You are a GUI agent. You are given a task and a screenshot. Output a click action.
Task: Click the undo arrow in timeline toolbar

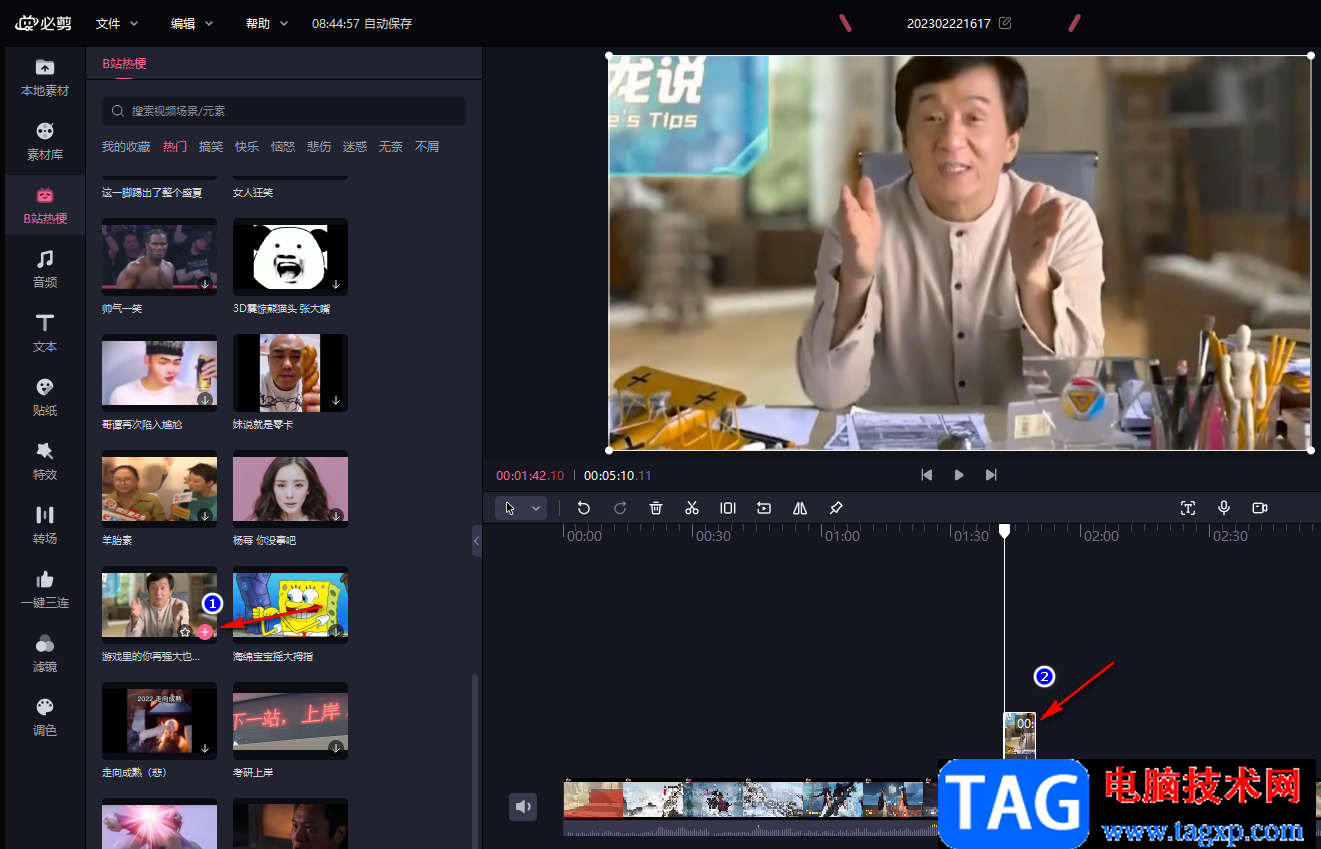584,508
